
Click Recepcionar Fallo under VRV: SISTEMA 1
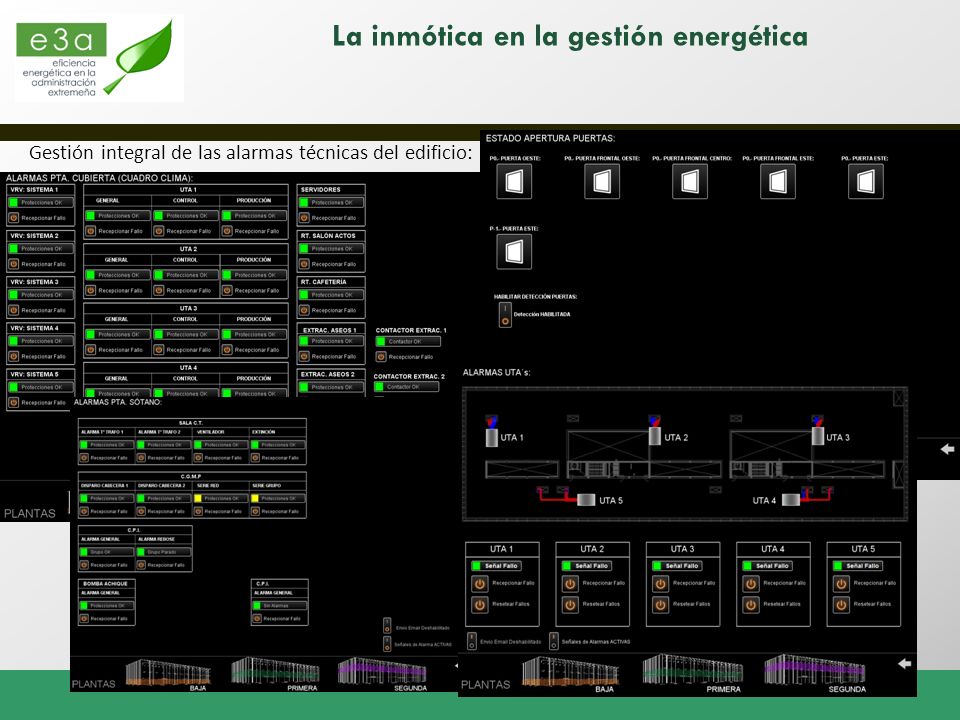[x=13, y=218]
